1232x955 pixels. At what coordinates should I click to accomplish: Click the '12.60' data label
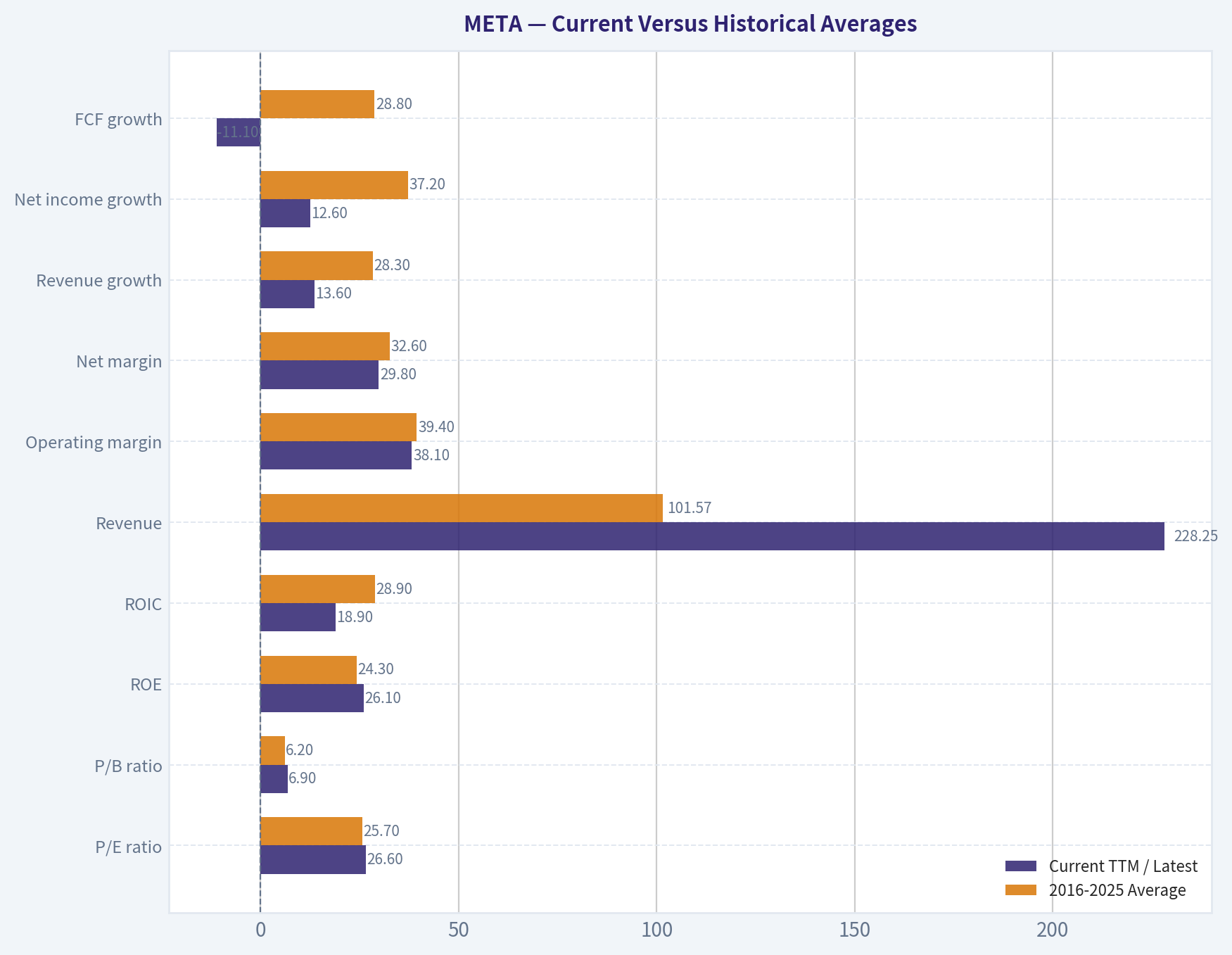click(329, 213)
